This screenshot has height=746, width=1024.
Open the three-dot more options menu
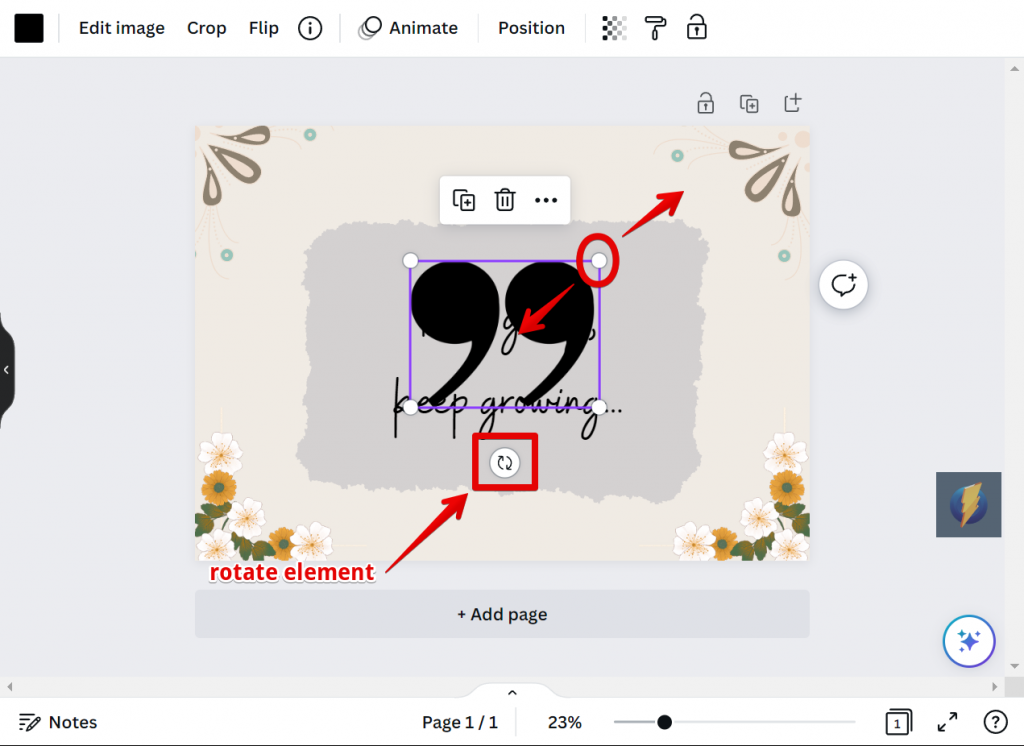[545, 200]
